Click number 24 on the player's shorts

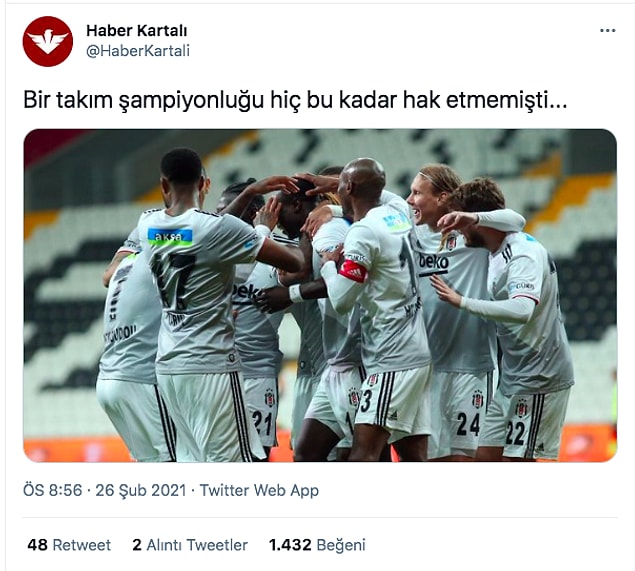click(x=468, y=424)
